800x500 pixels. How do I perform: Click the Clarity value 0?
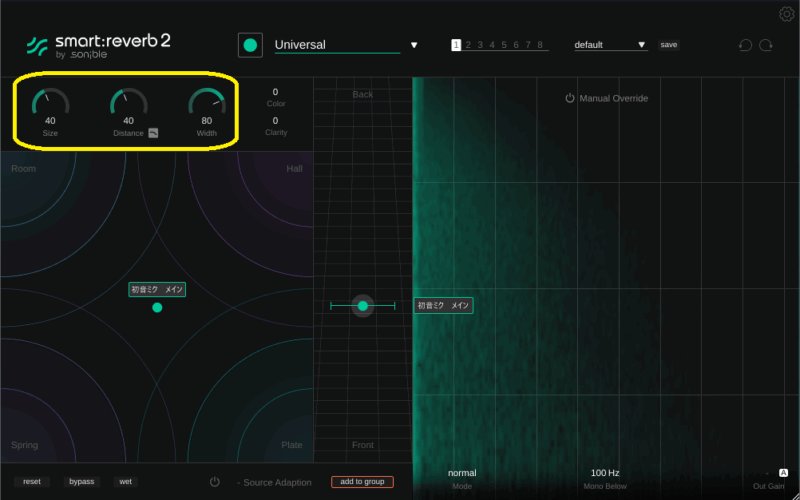tap(276, 121)
